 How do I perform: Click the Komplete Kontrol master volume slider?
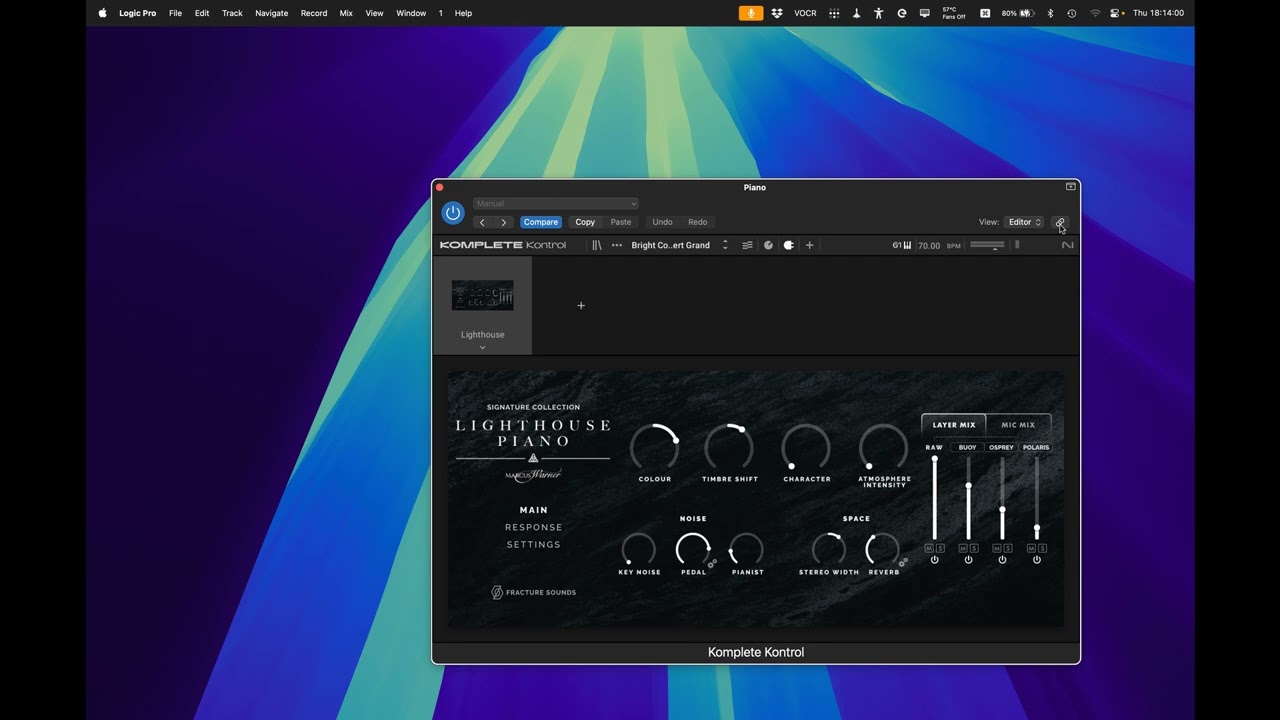click(x=987, y=245)
